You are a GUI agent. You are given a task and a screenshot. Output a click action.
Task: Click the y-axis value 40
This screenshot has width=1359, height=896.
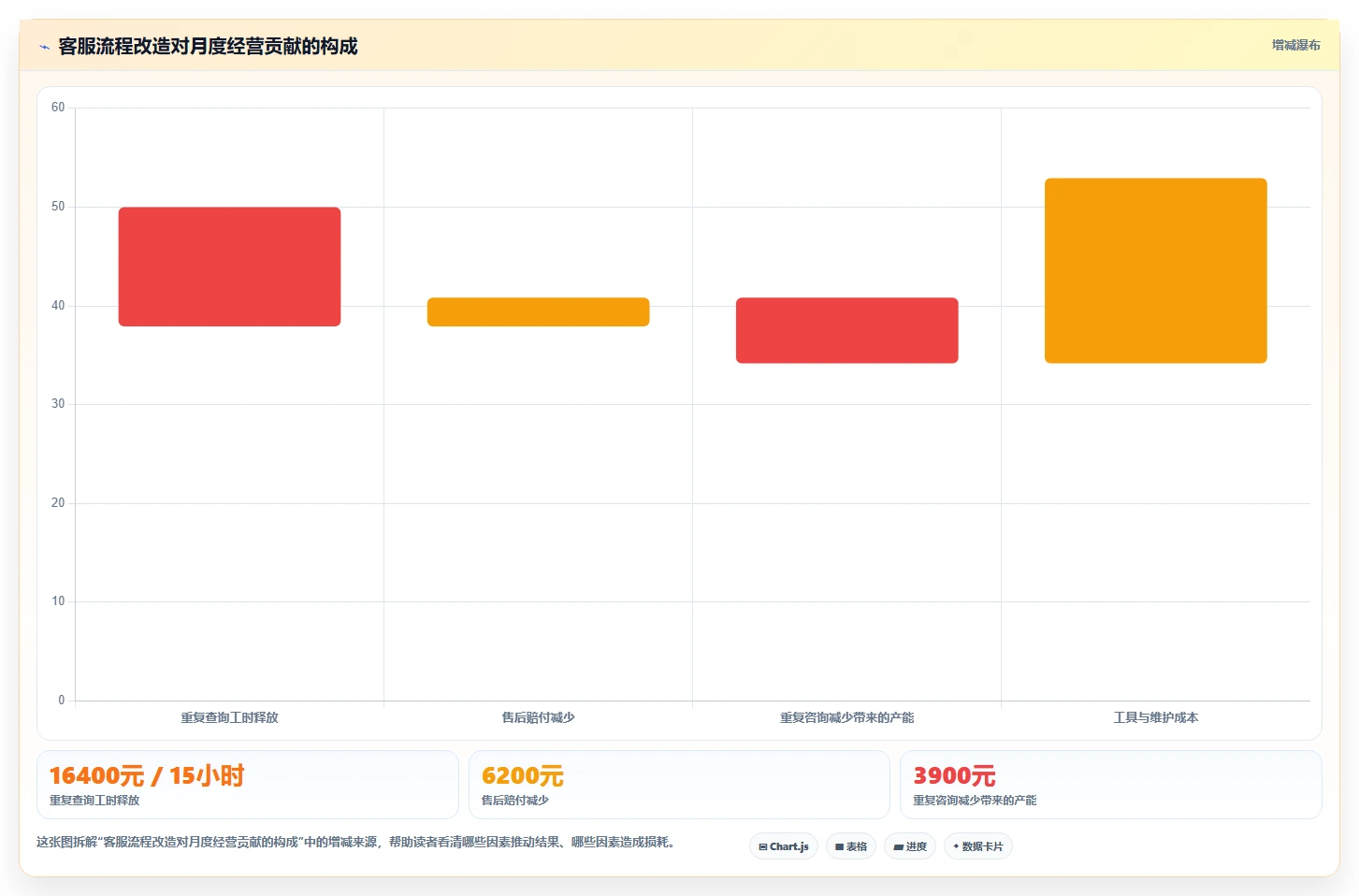[x=58, y=306]
